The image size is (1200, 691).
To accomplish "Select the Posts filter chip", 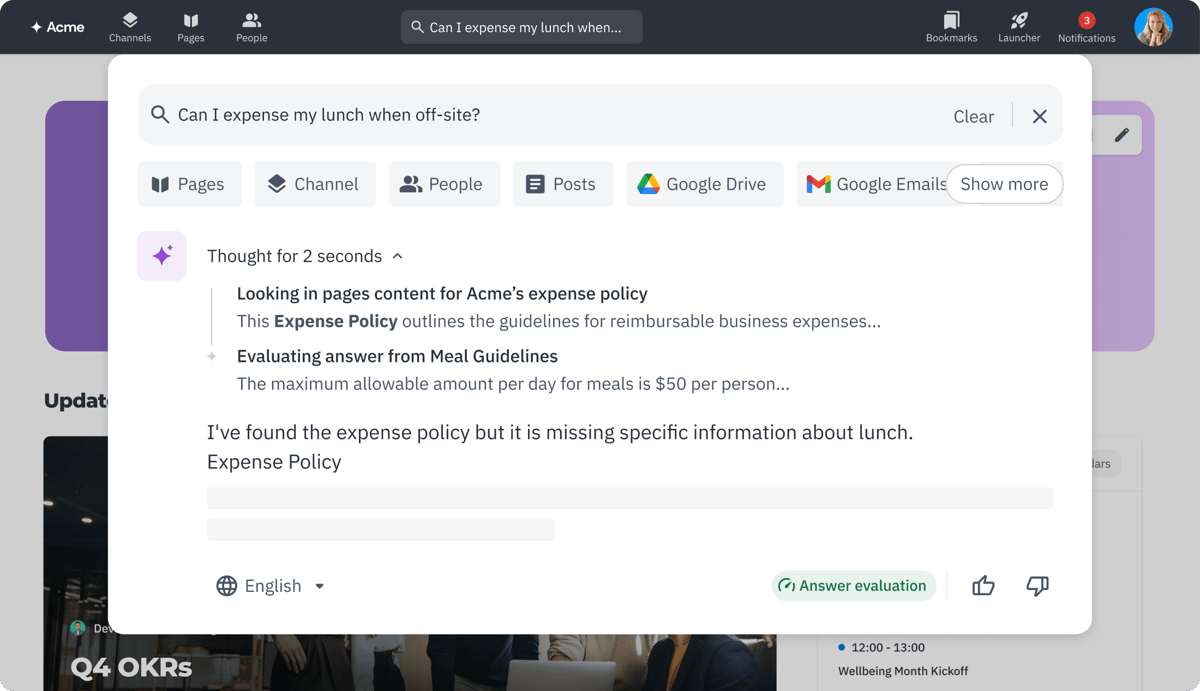I will coord(562,184).
